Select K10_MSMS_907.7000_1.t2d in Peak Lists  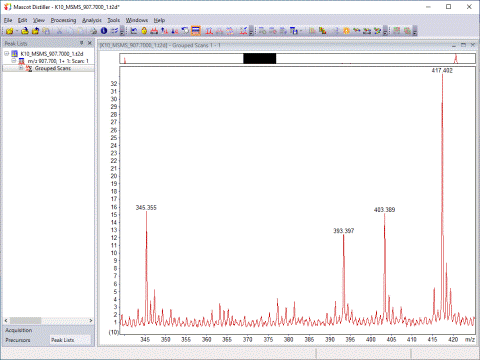[x=52, y=54]
